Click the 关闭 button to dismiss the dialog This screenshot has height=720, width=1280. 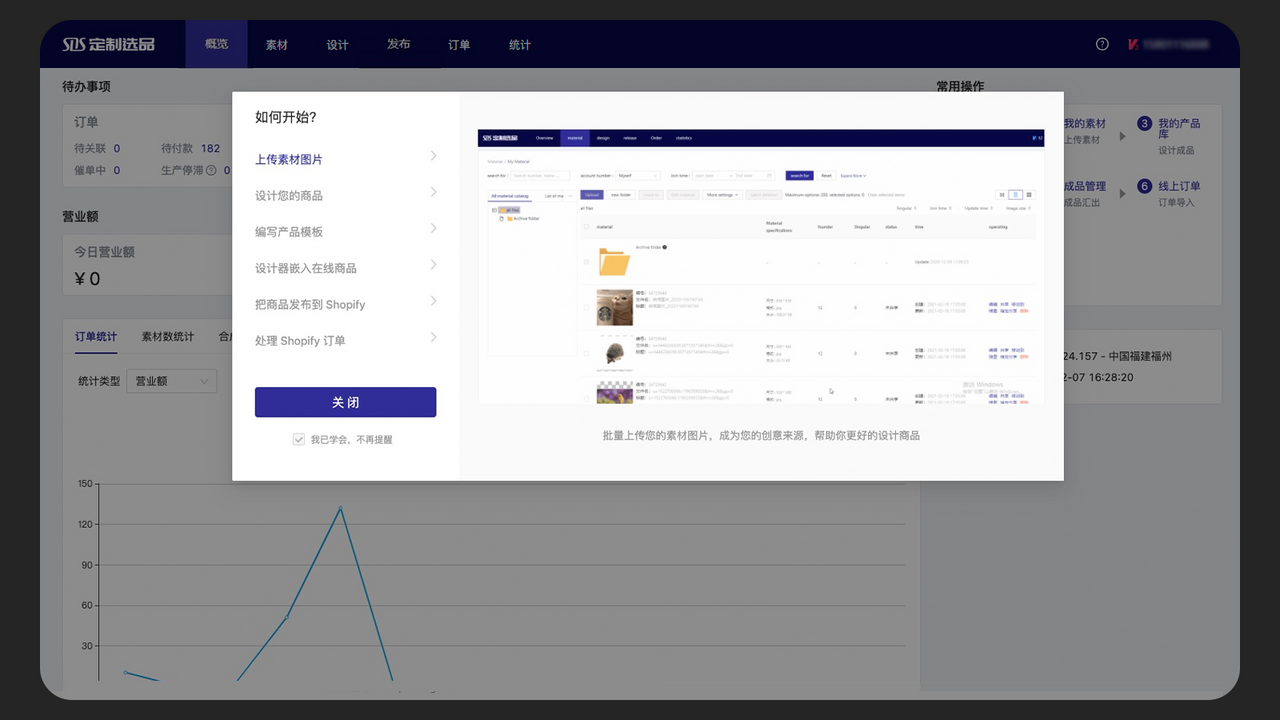[345, 402]
